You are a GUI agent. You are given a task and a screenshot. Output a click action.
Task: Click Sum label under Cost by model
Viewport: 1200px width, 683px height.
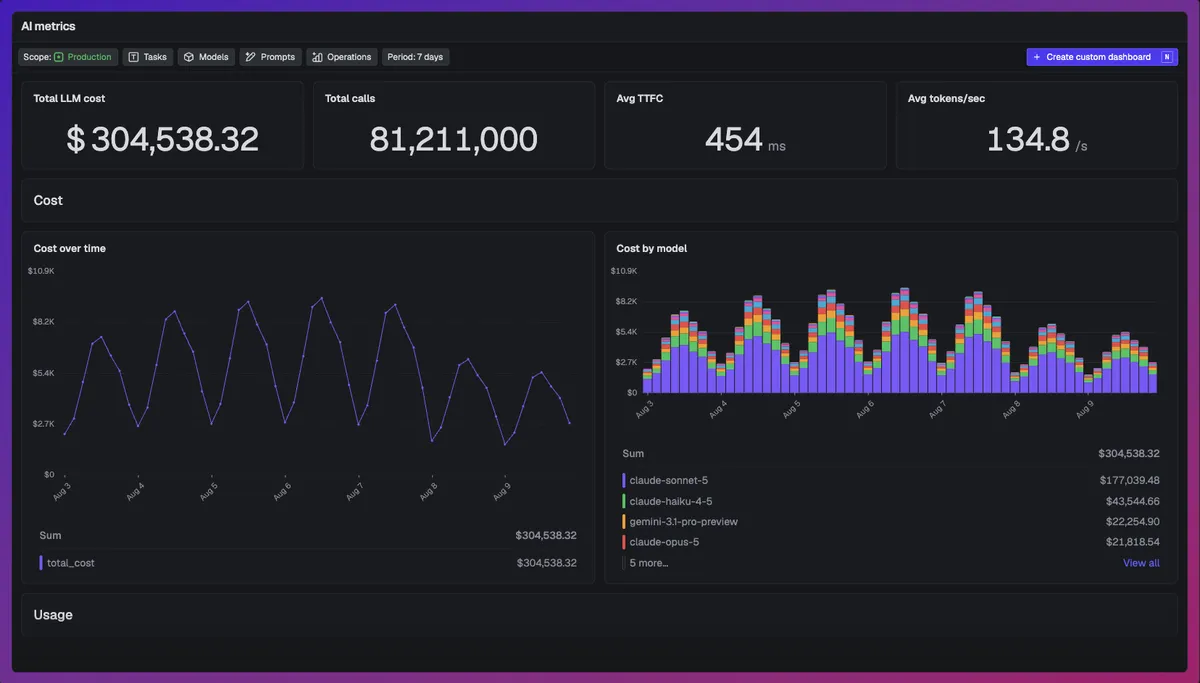[633, 454]
